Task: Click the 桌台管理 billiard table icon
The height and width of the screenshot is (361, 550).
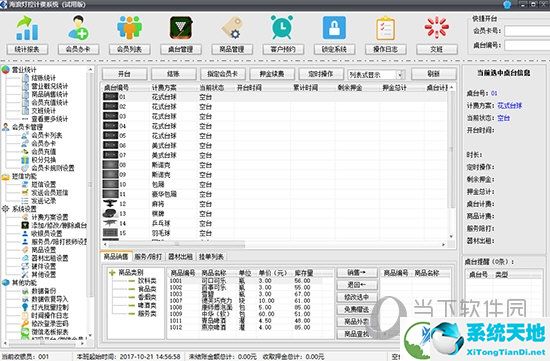Action: pyautogui.click(x=181, y=28)
